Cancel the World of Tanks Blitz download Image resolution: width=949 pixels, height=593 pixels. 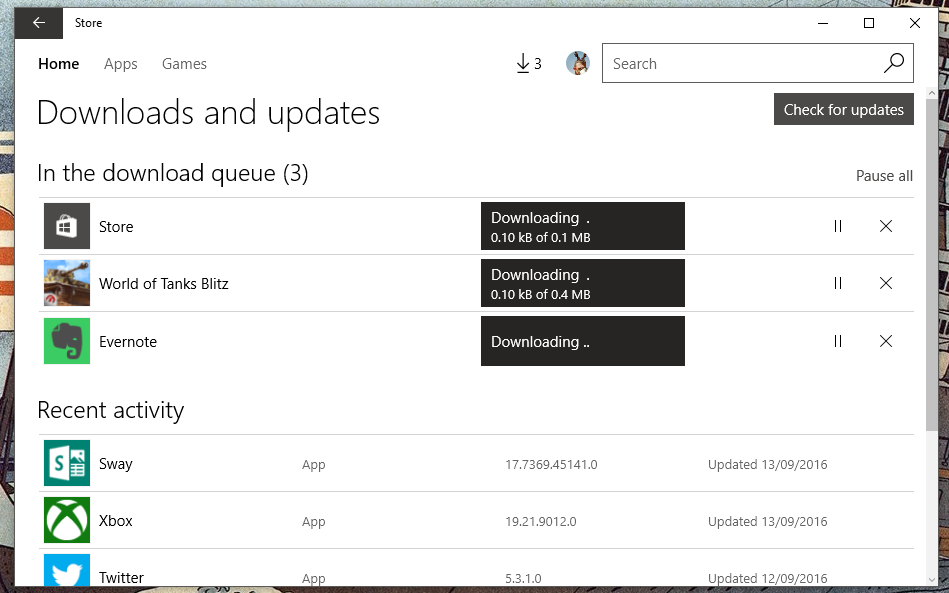pos(886,283)
